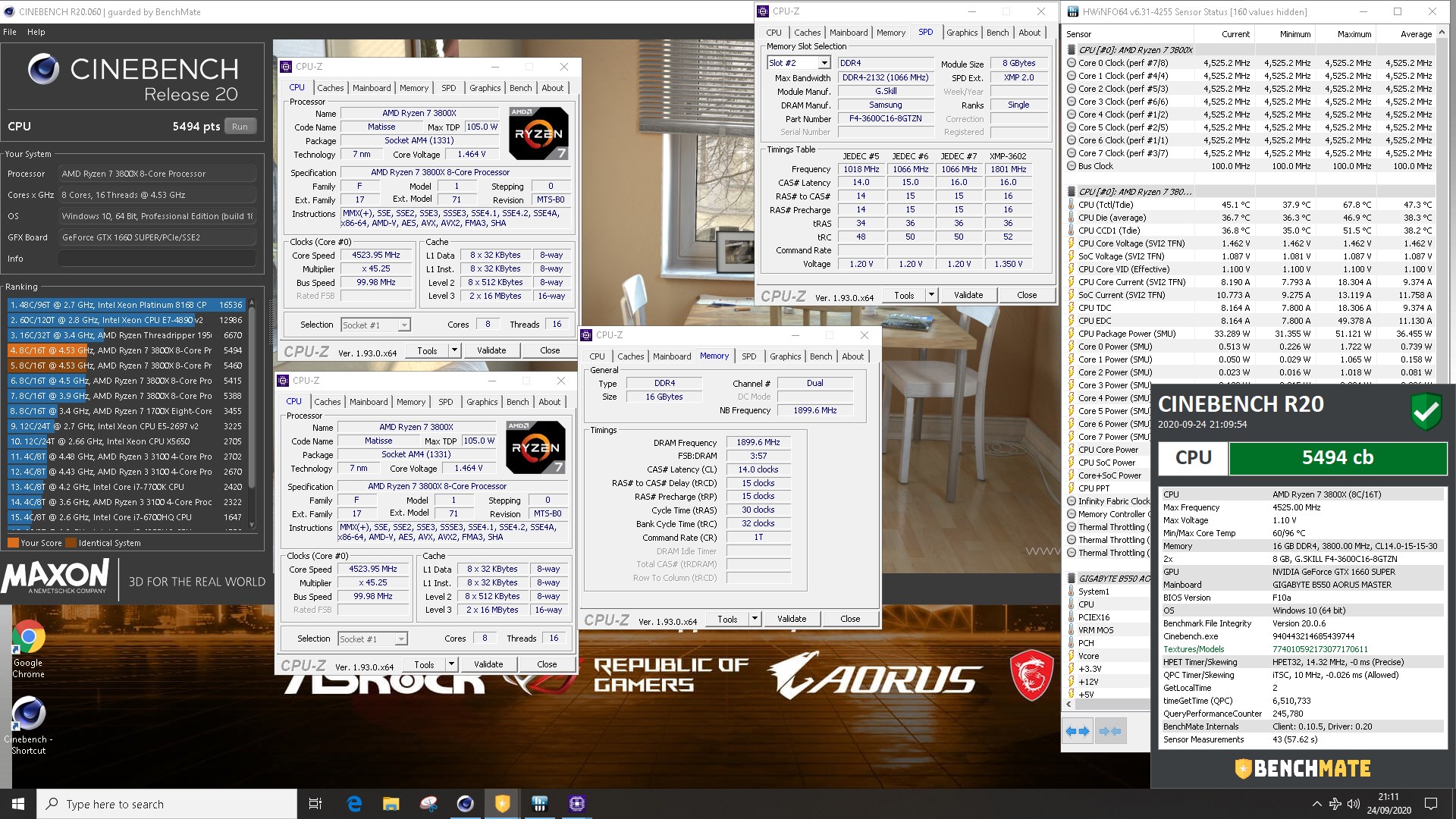This screenshot has width=1456, height=819.
Task: Select ranking row 1 Xeon Platinum 8168
Action: 127,305
